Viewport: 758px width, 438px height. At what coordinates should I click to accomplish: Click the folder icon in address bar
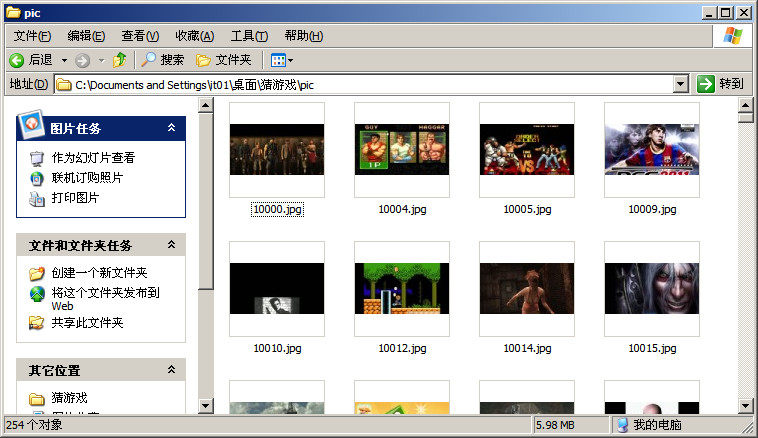(63, 85)
